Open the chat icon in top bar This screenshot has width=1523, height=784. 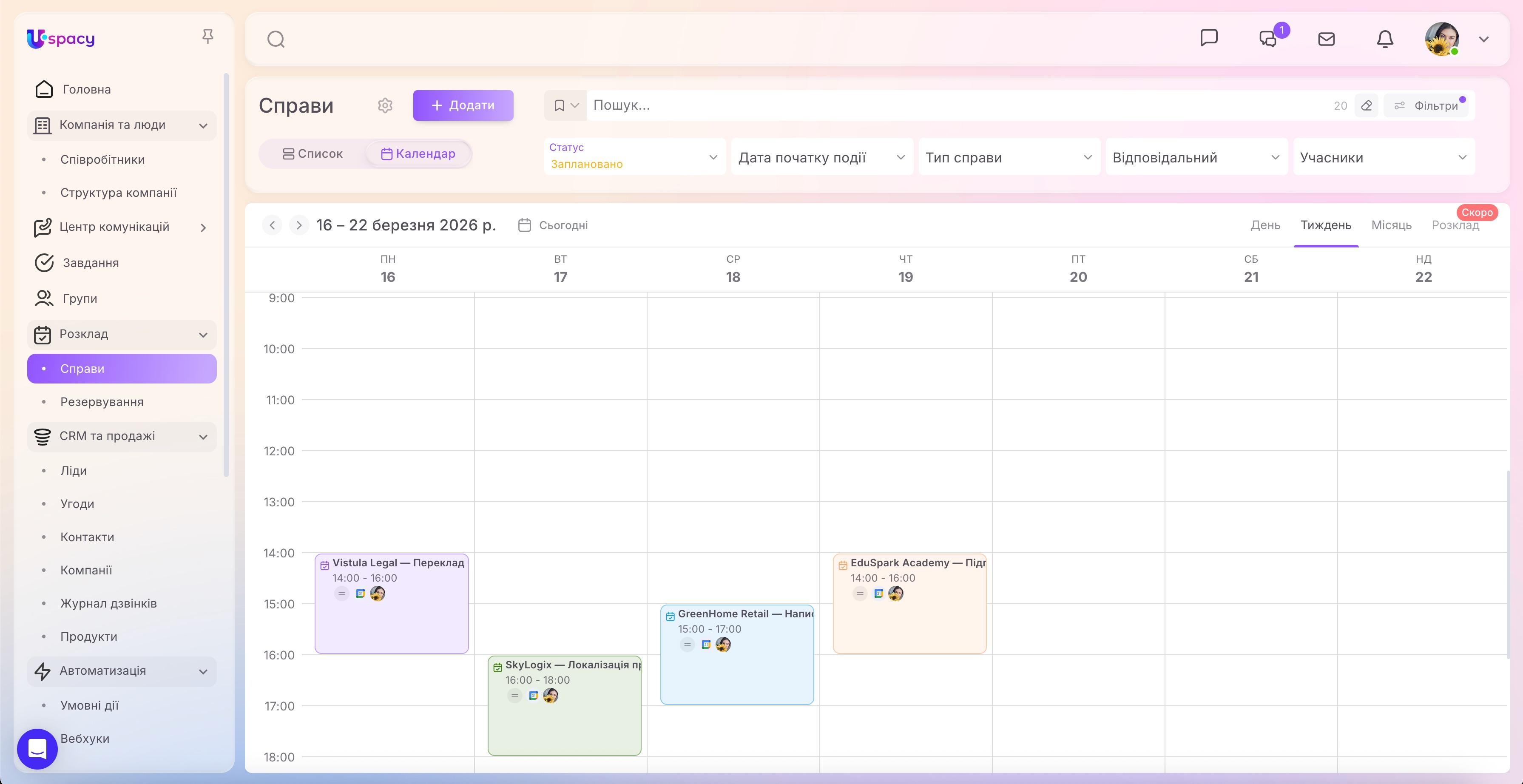pos(1209,38)
